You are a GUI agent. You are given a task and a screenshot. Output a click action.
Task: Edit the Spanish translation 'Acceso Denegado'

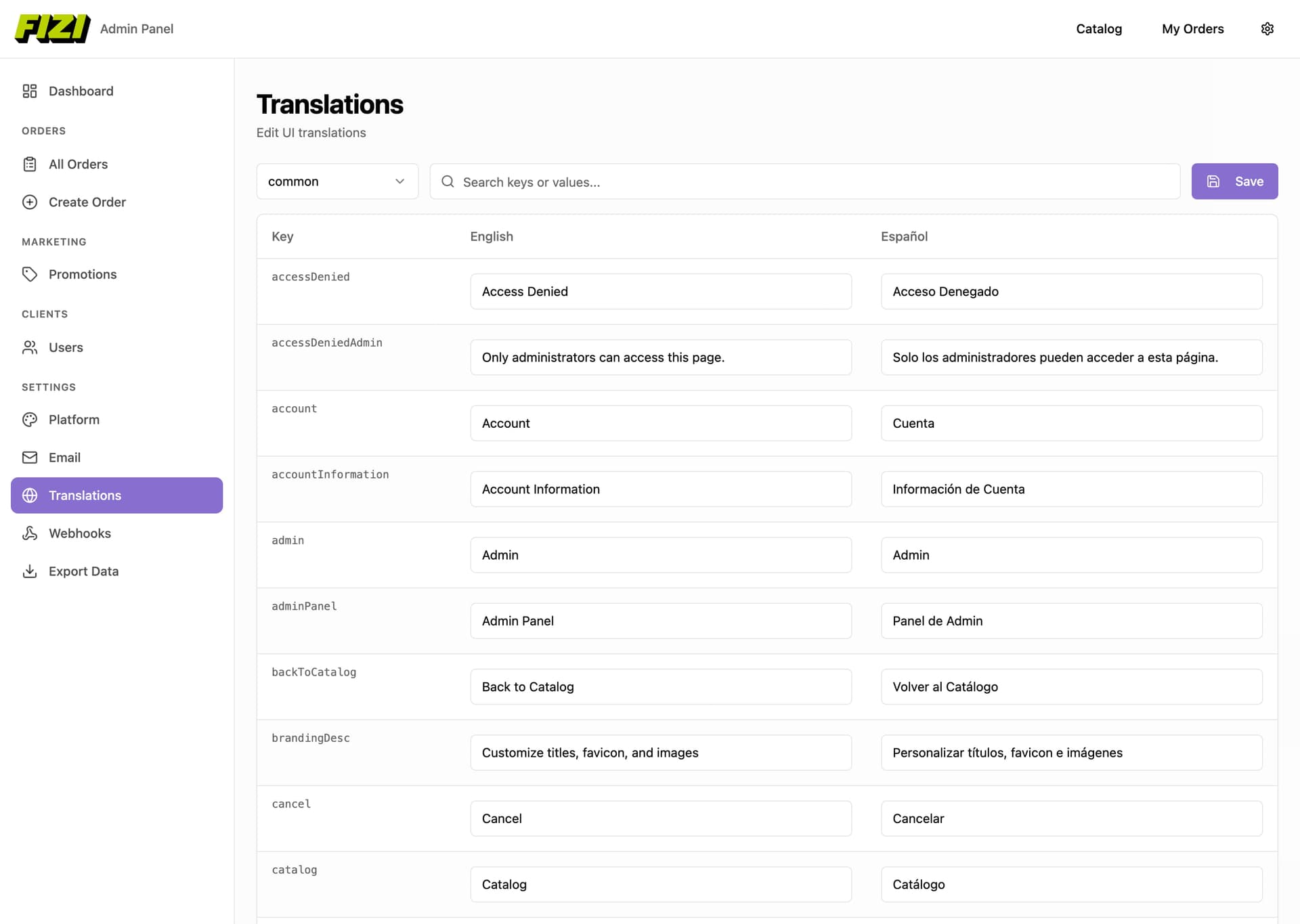1071,291
